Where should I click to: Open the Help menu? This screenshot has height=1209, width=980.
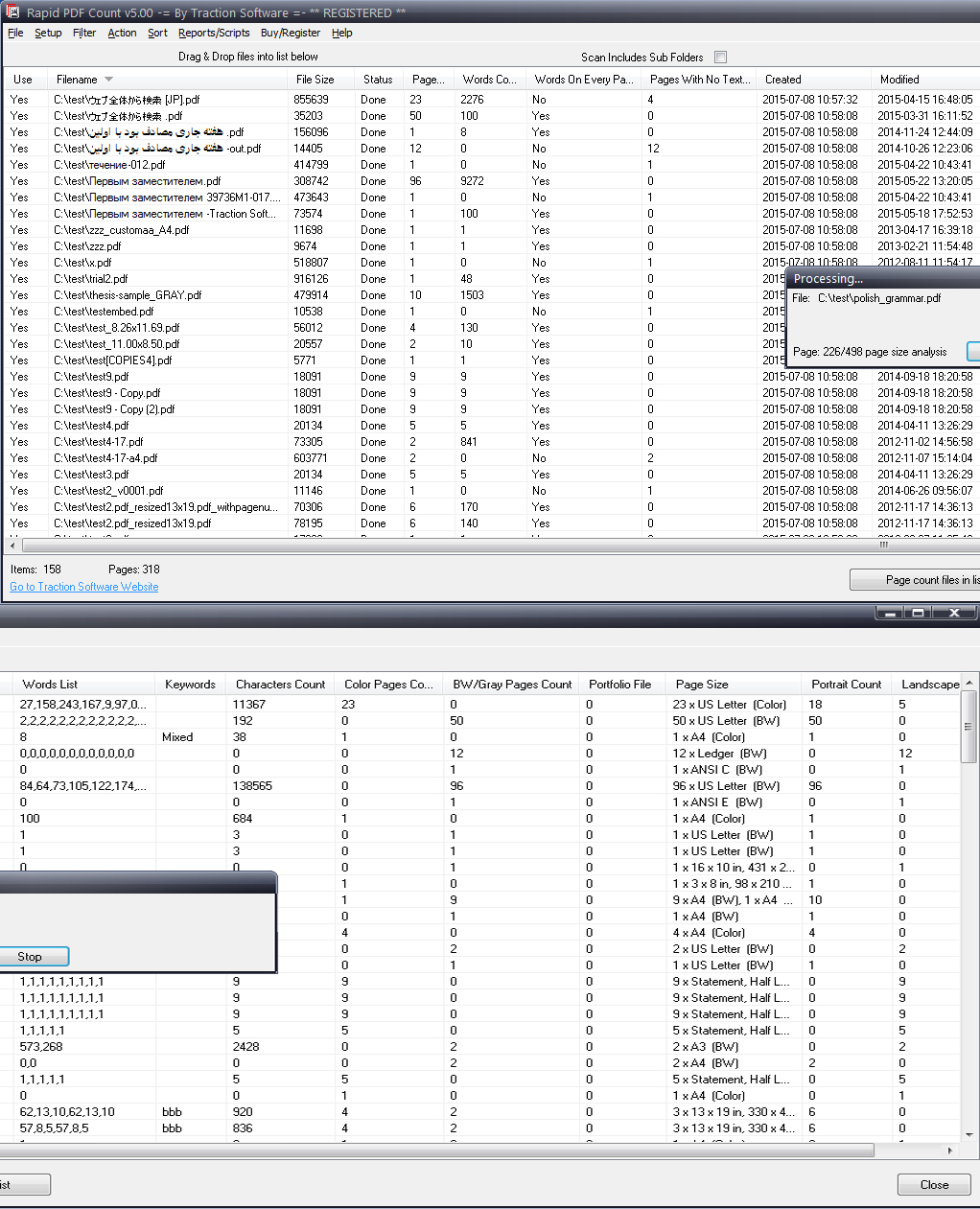point(341,33)
